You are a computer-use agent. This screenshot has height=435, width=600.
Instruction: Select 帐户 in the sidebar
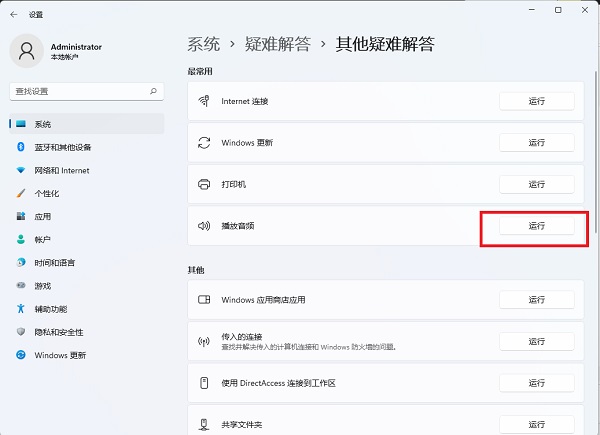pos(42,239)
